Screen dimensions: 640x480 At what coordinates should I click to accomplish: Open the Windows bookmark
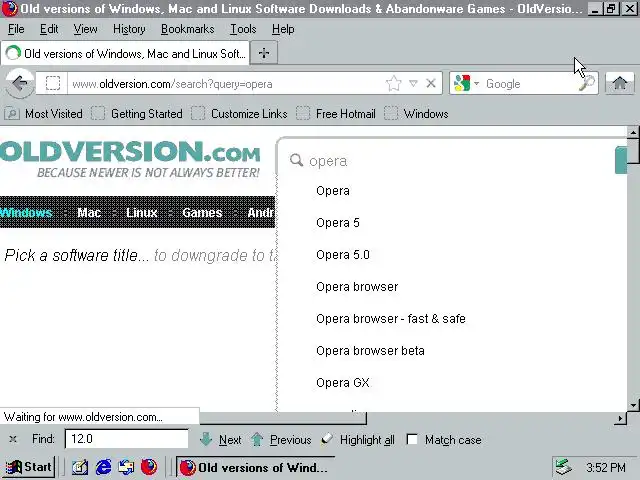pos(416,113)
